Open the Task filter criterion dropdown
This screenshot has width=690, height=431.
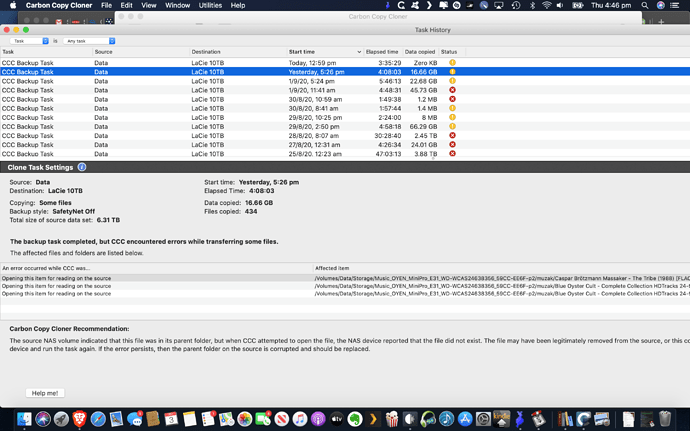click(29, 41)
